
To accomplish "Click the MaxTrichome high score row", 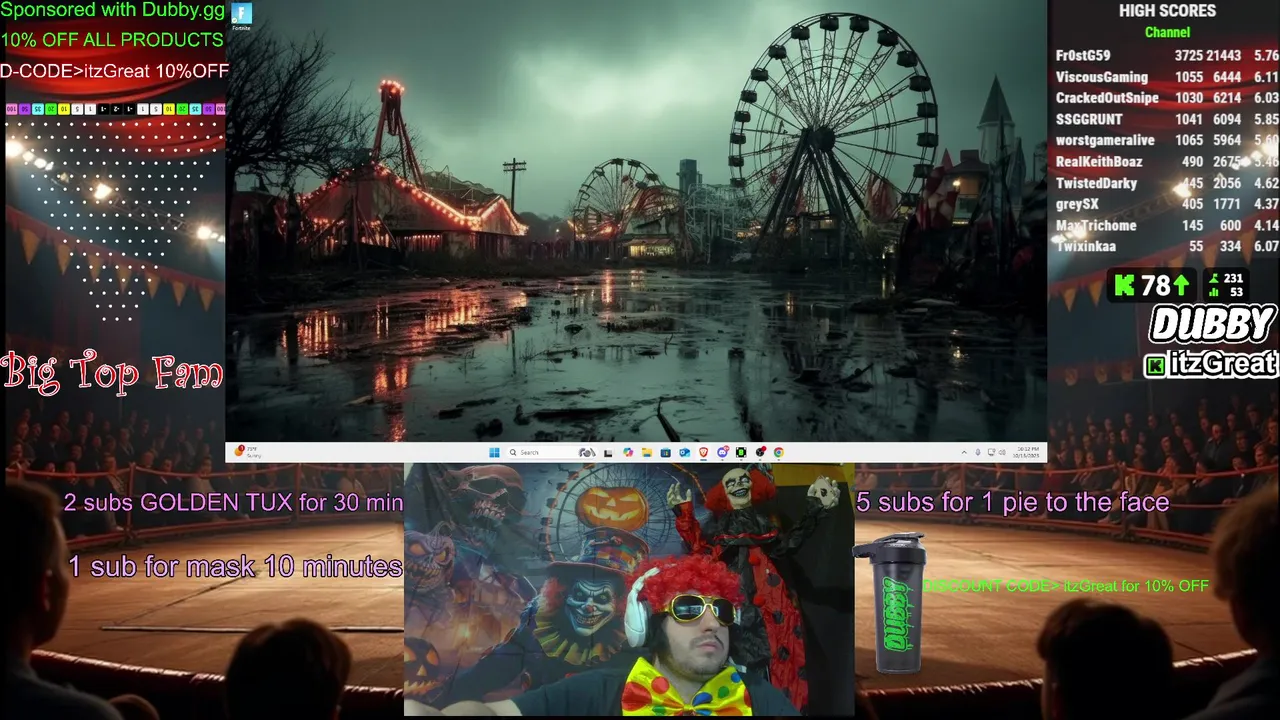I will [1167, 225].
